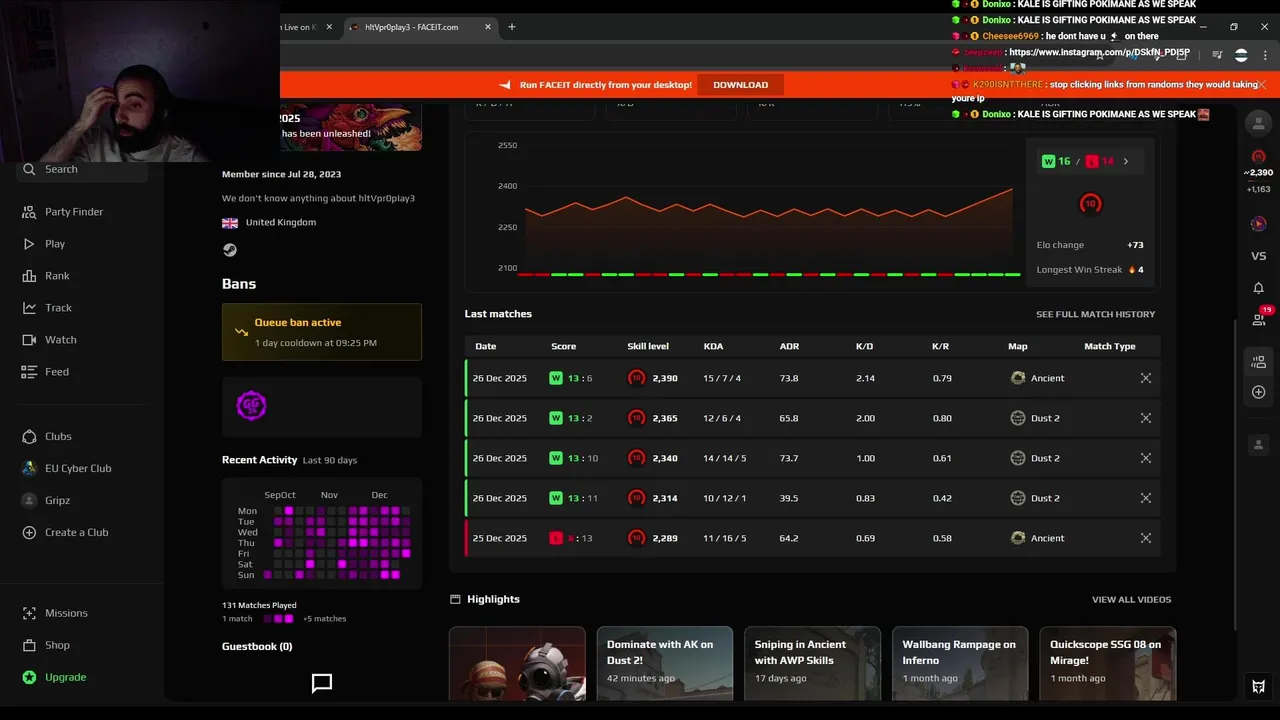Open Party Finder in sidebar

pos(62,212)
